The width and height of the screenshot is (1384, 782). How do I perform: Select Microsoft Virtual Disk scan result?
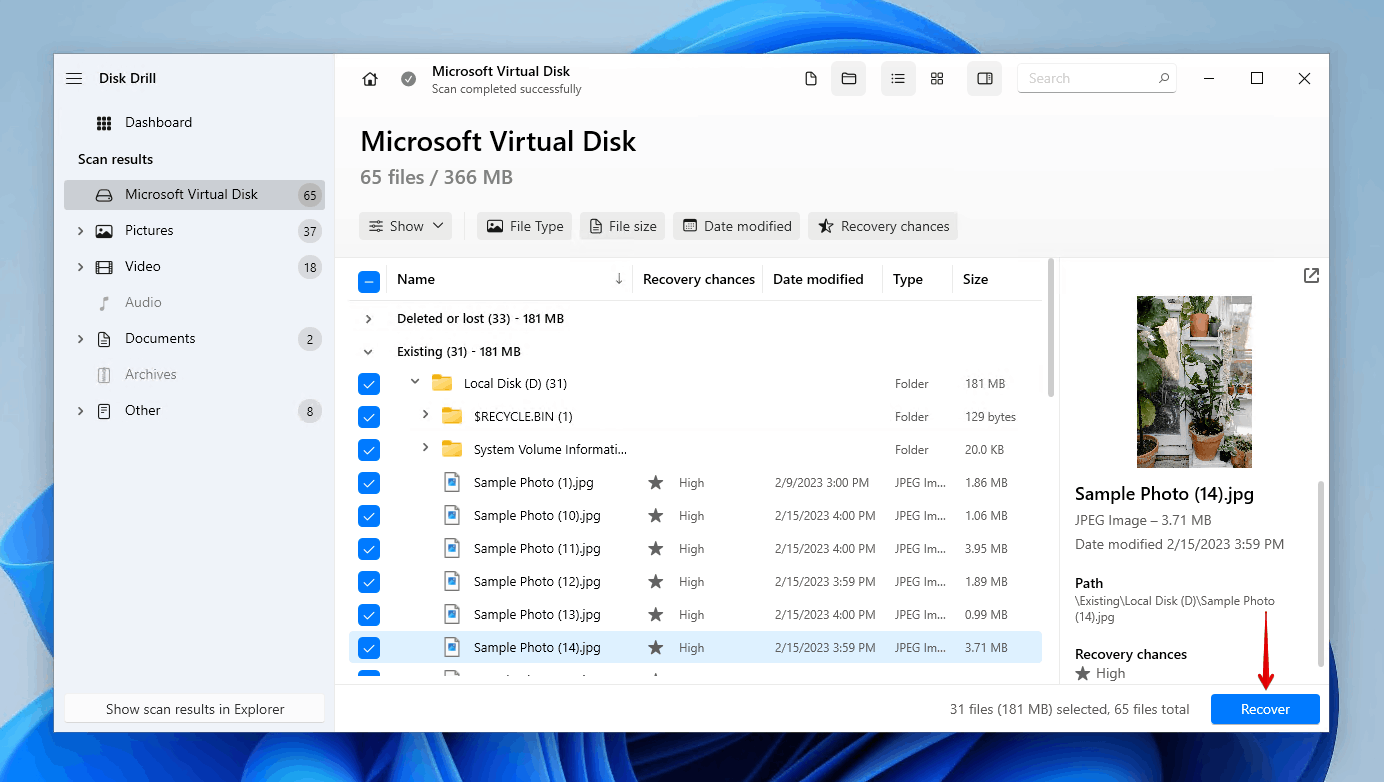(x=194, y=195)
